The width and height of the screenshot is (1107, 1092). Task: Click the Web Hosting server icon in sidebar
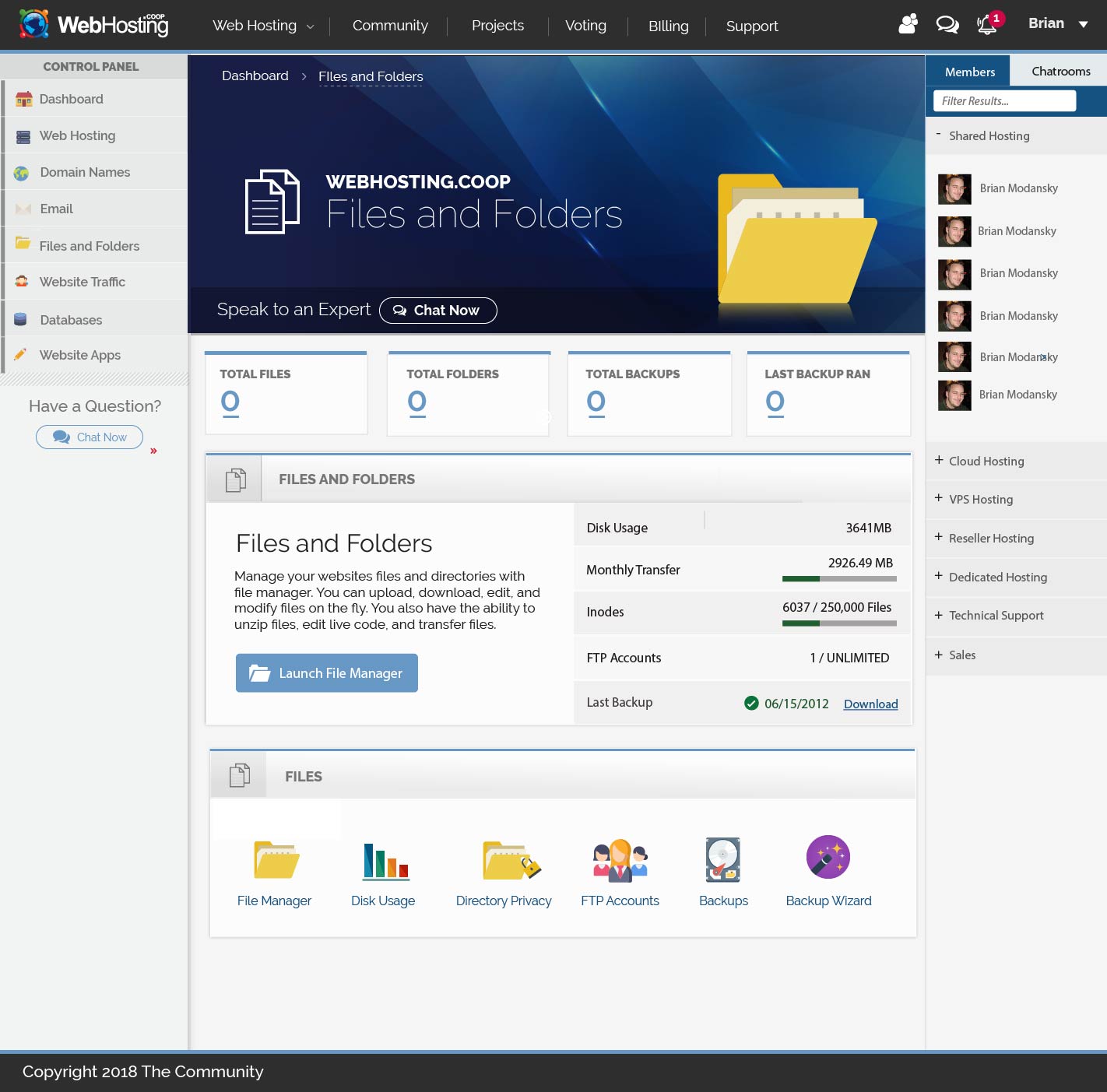point(23,136)
